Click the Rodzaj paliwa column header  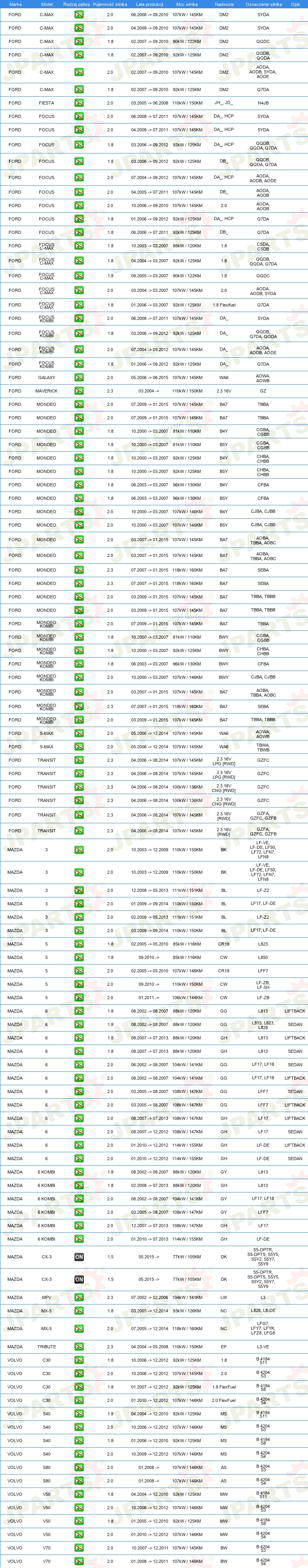pos(76,4)
